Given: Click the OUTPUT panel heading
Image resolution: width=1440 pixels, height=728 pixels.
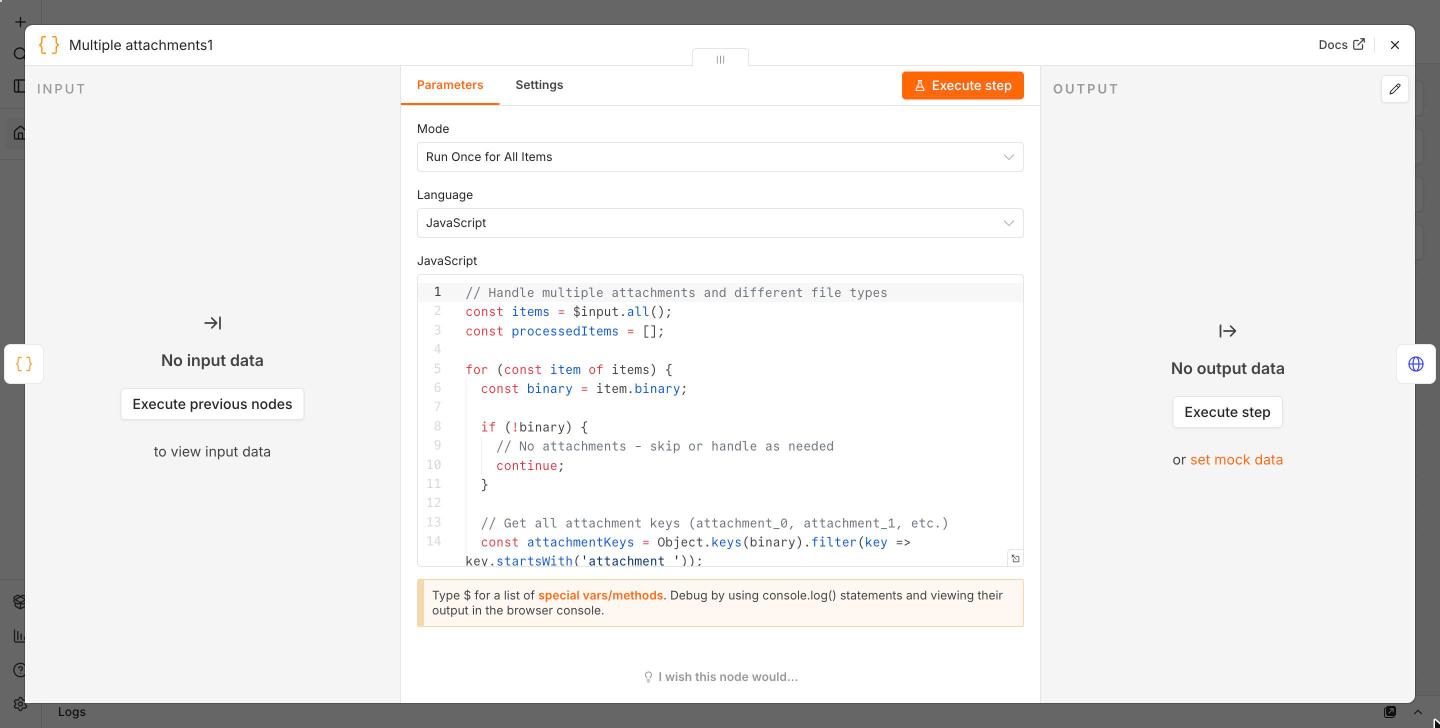Looking at the screenshot, I should click(1085, 89).
